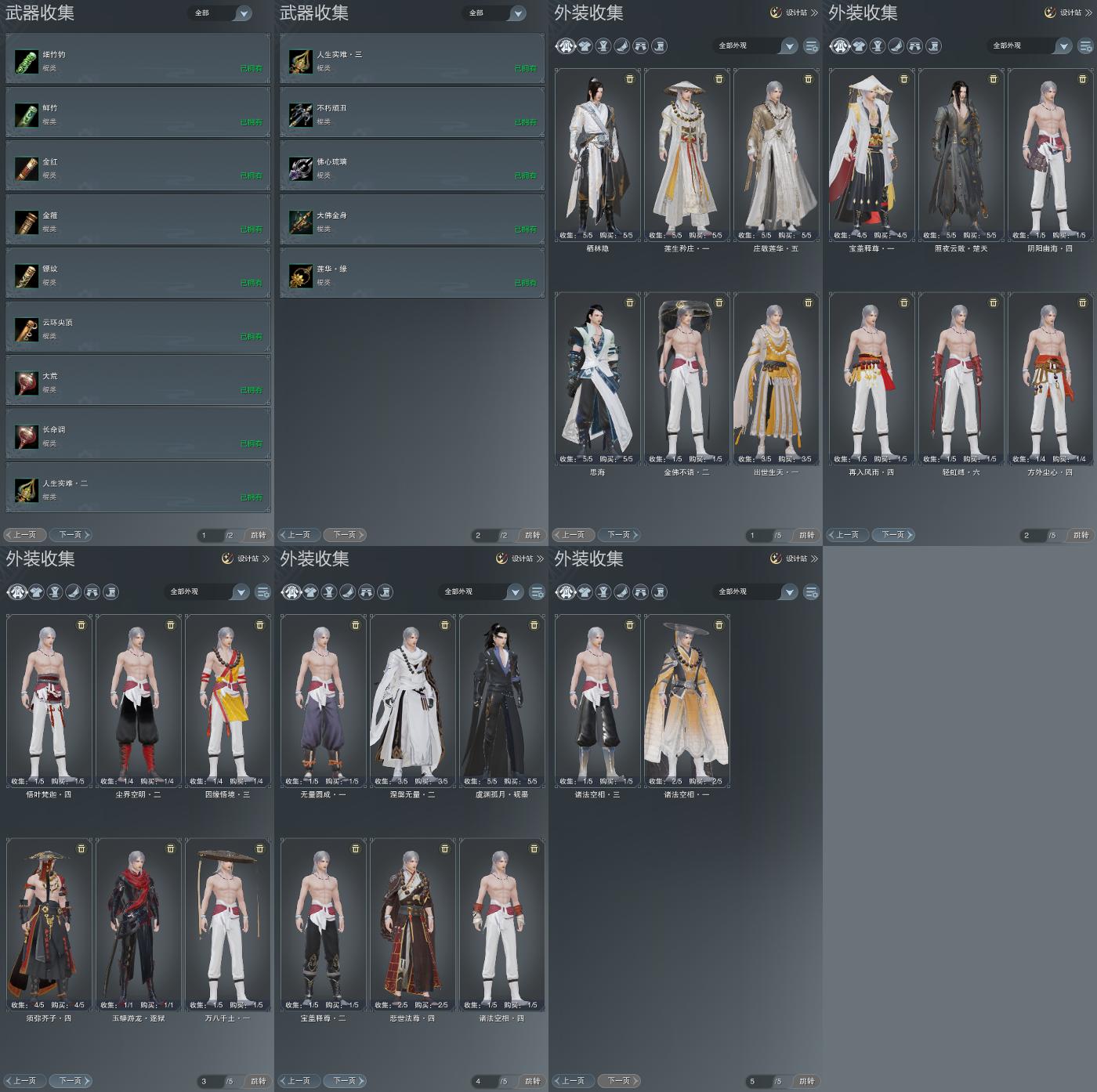Image resolution: width=1097 pixels, height=1092 pixels.
Task: Click the 人生实难·三 weapon name
Action: [x=339, y=55]
